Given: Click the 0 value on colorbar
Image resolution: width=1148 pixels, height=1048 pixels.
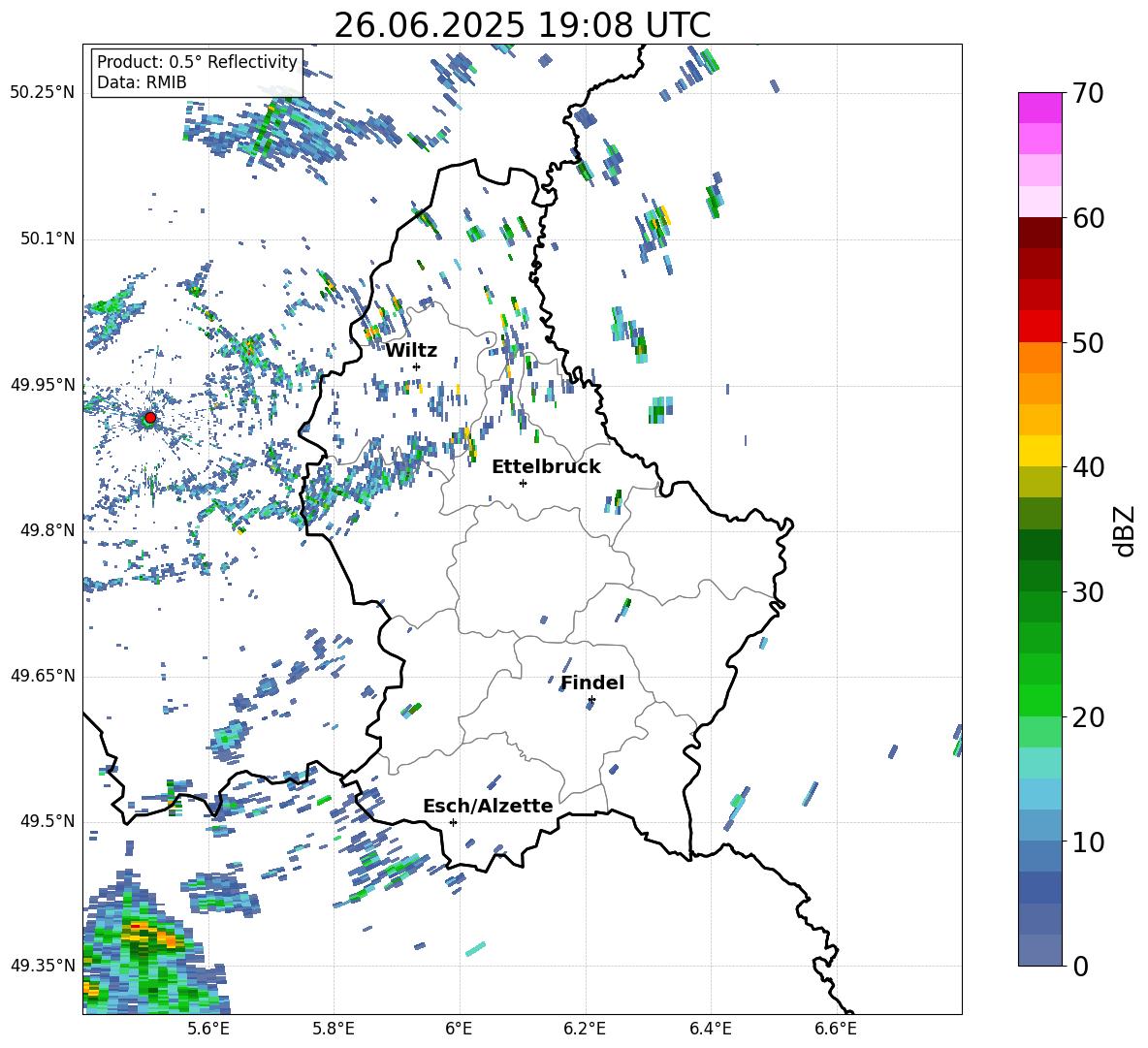Looking at the screenshot, I should tap(1080, 966).
